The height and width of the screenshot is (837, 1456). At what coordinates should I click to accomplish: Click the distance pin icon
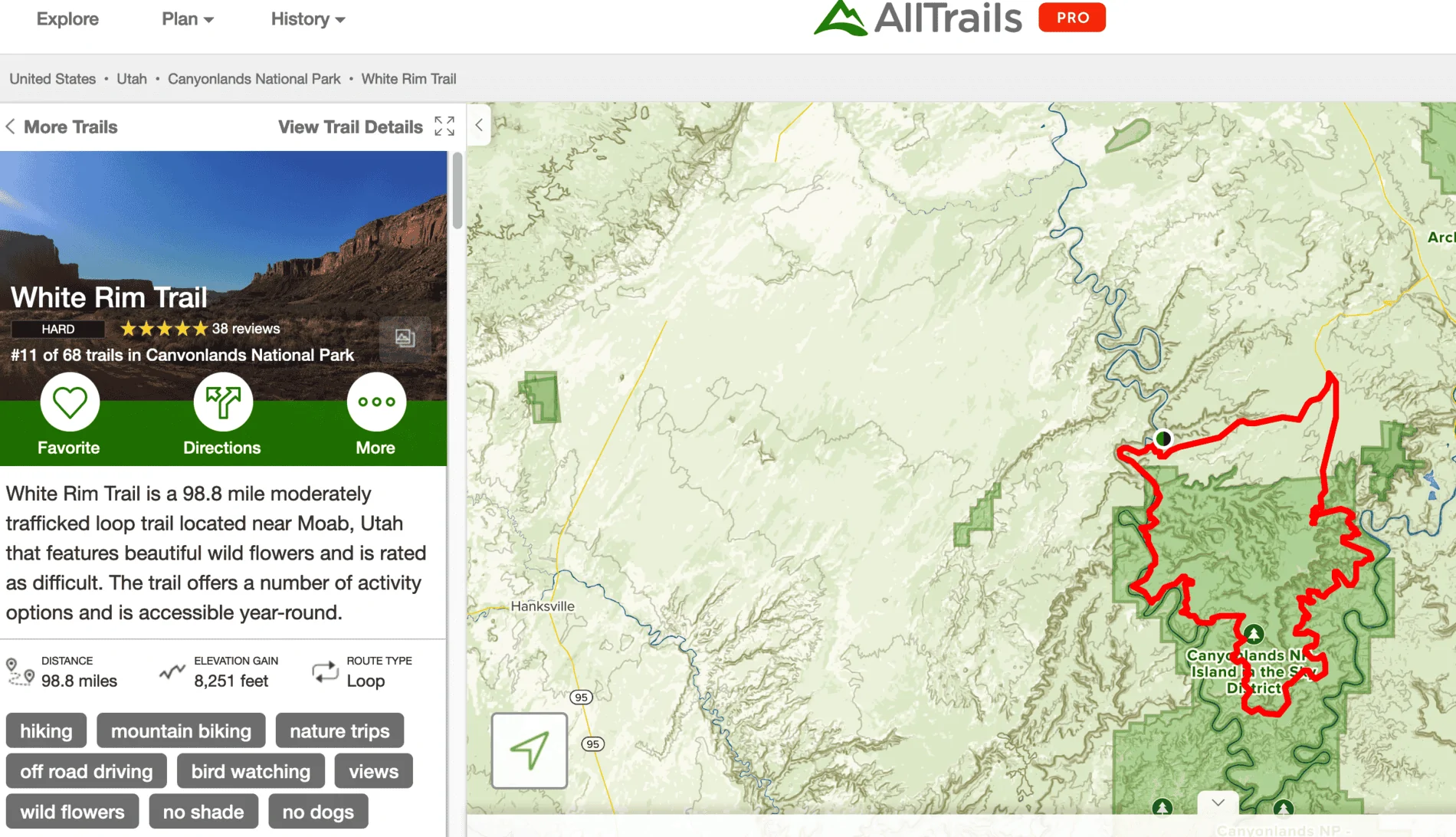tap(20, 671)
